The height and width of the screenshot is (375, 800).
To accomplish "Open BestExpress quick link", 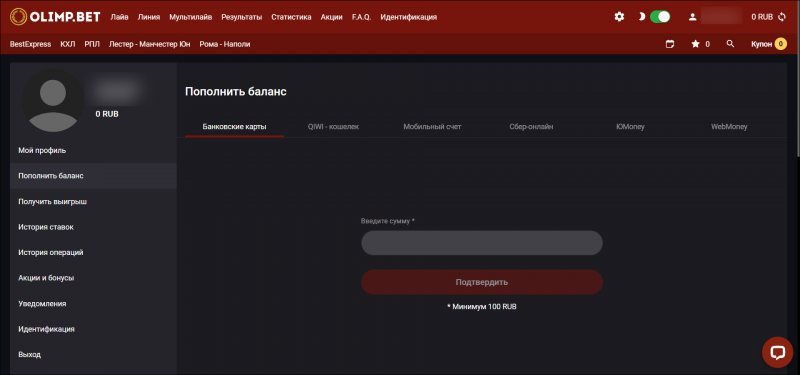I will 31,44.
